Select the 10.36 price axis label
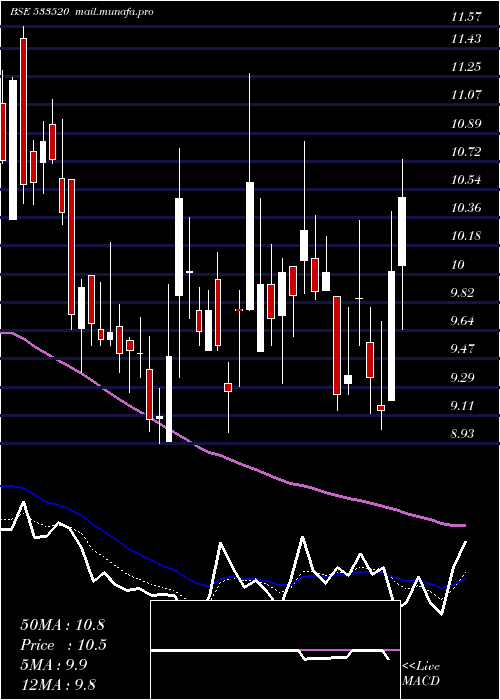 pos(466,208)
